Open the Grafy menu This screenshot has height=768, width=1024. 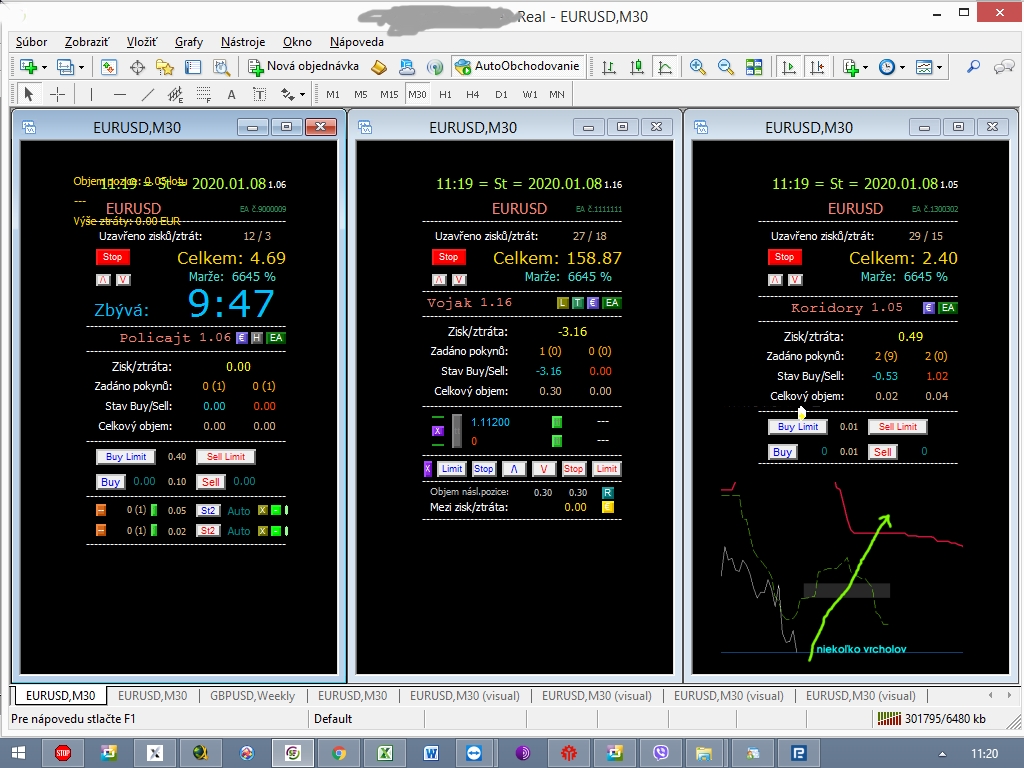coord(189,42)
